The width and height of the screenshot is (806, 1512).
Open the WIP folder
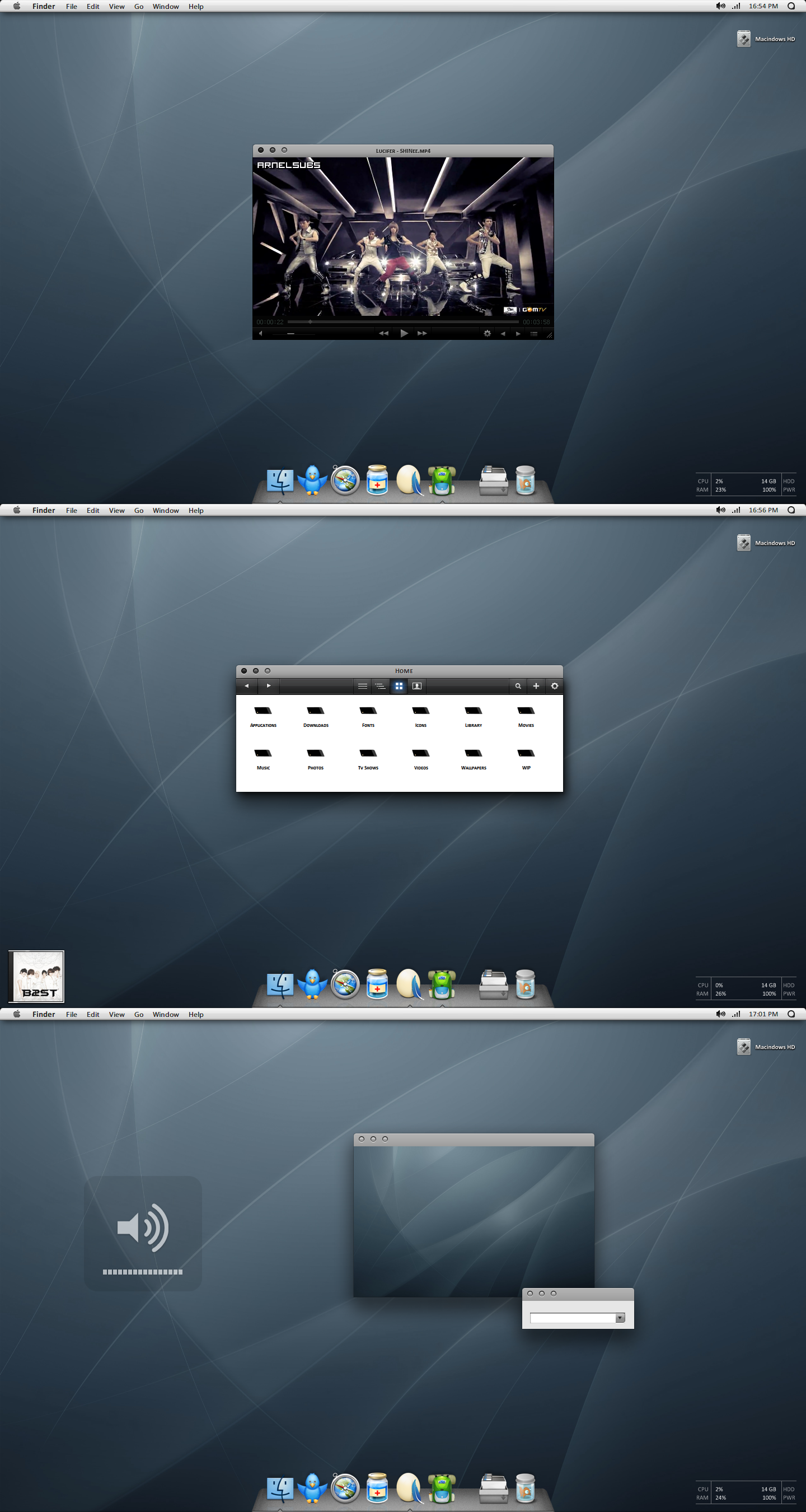(526, 759)
